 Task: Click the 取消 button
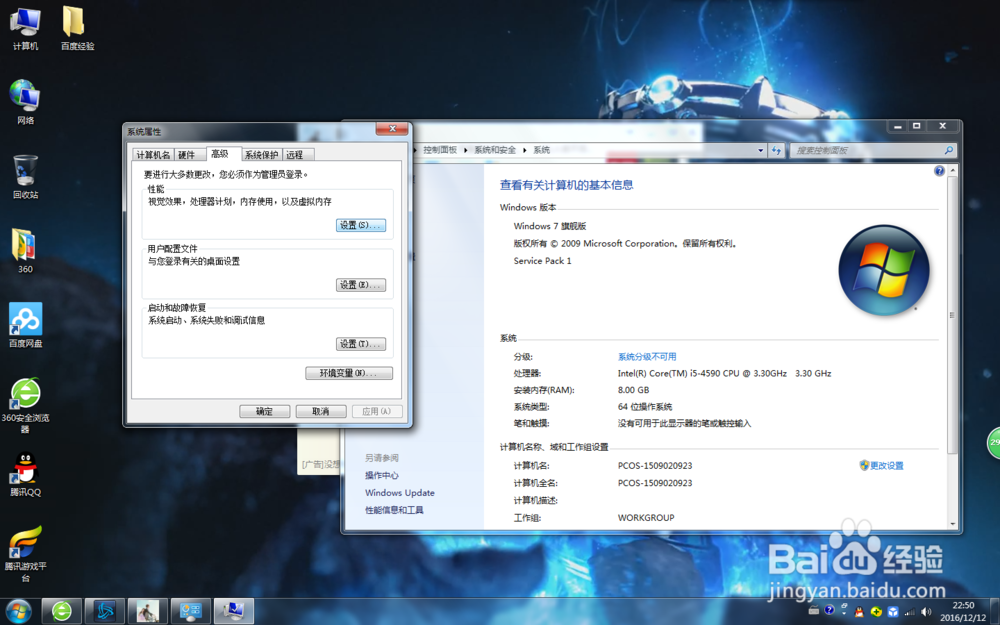click(x=321, y=411)
